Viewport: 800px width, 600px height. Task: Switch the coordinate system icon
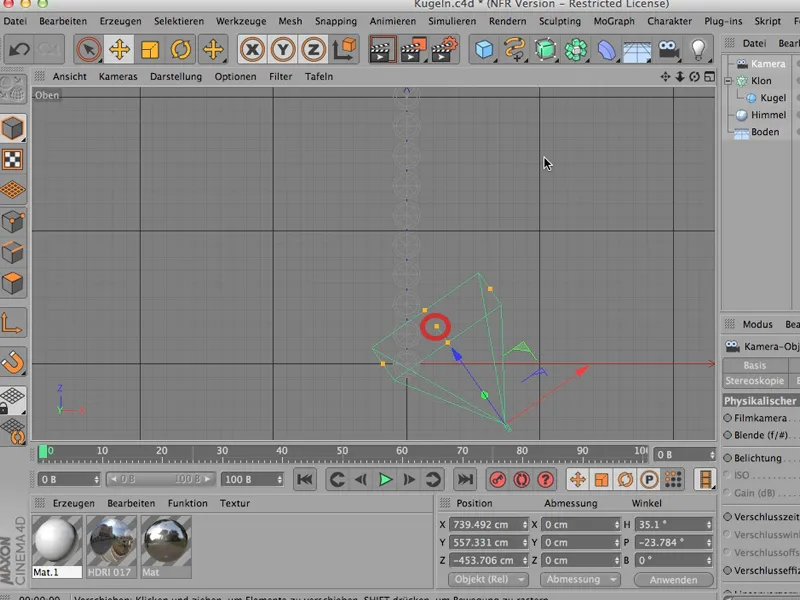[x=344, y=49]
